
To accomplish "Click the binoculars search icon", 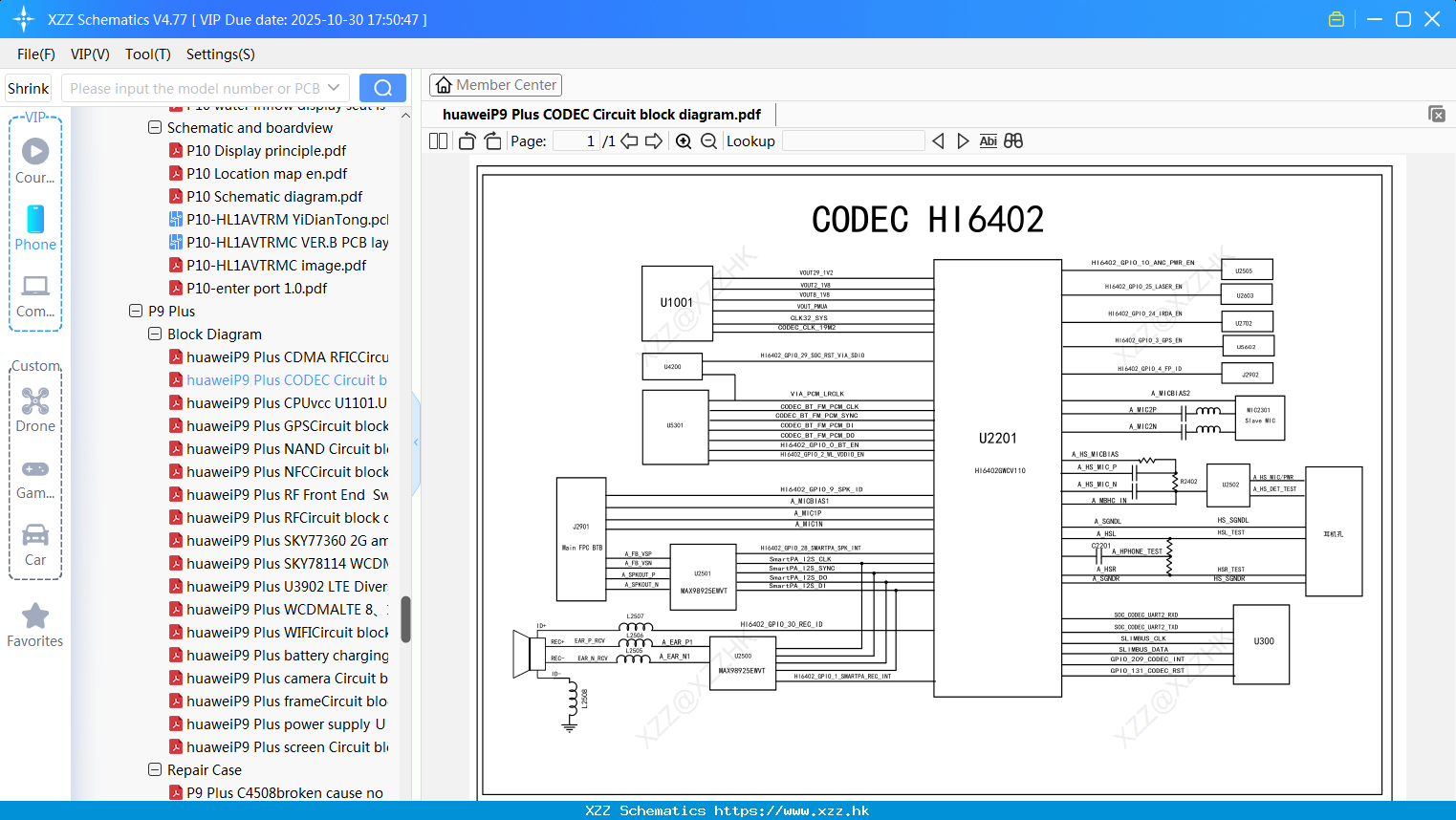I will (x=1013, y=141).
